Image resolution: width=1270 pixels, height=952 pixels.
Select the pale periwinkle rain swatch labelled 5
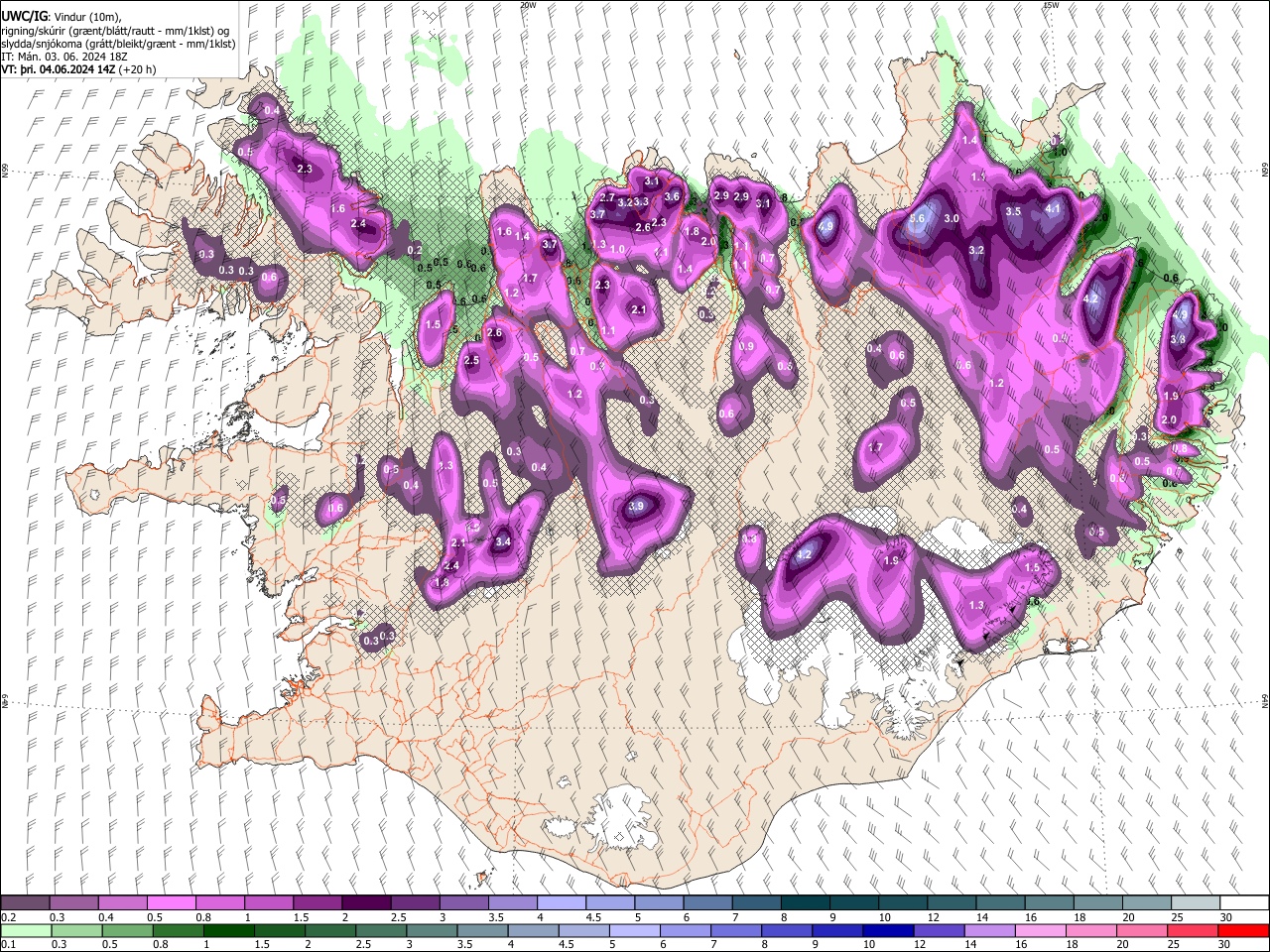634,930
